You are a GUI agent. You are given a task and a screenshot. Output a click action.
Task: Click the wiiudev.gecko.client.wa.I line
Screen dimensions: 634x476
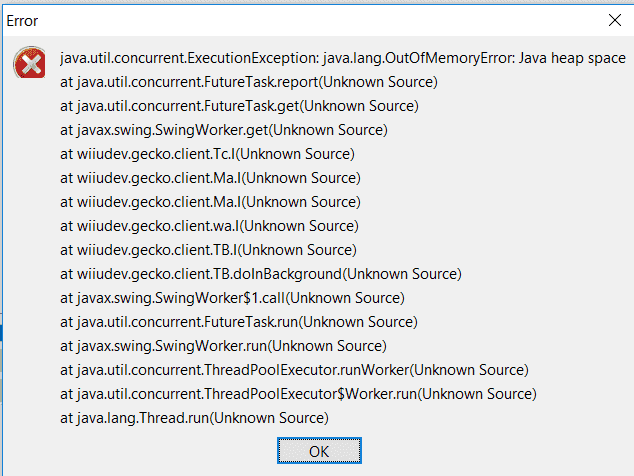tap(209, 226)
